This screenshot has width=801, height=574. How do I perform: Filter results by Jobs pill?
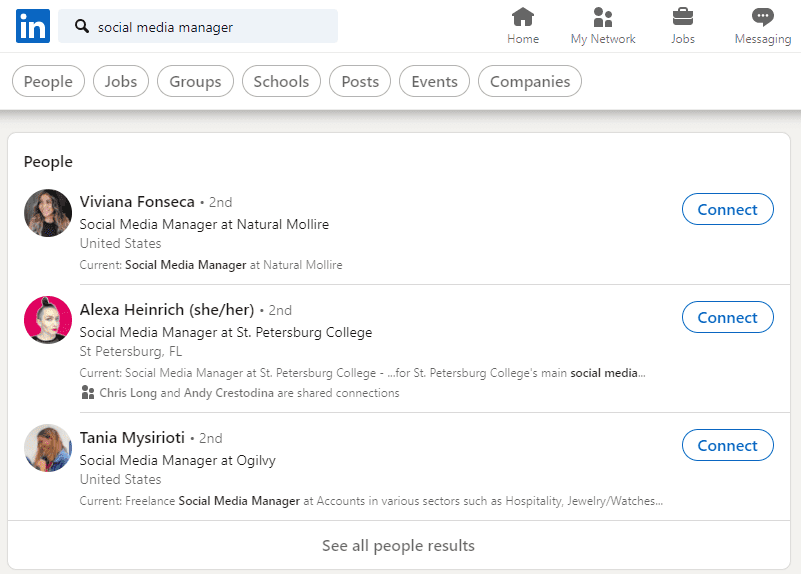[x=121, y=81]
